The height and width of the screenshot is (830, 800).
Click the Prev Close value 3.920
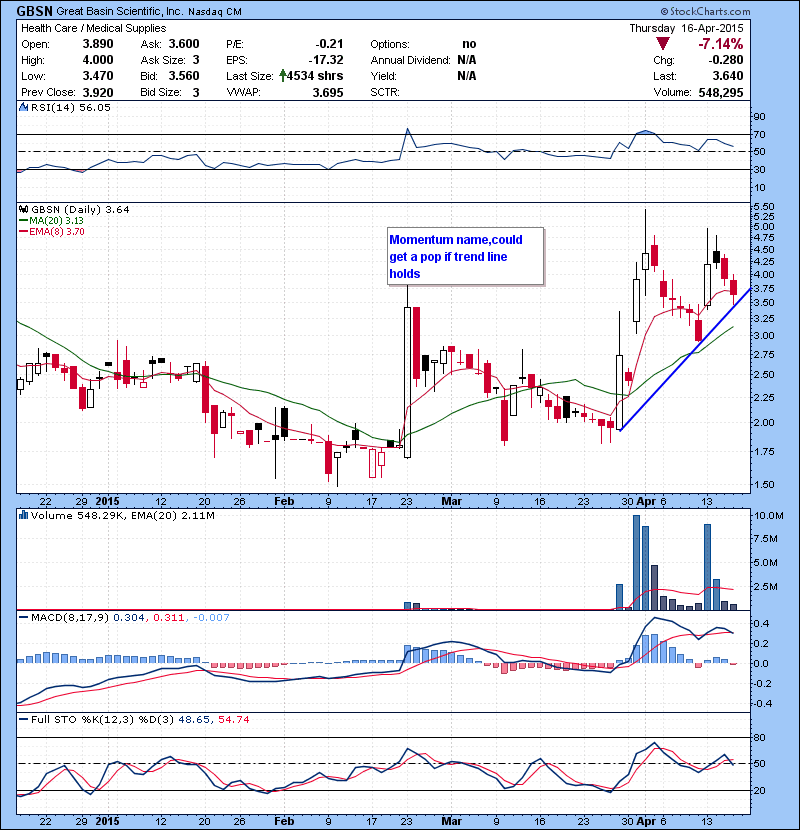pyautogui.click(x=98, y=92)
